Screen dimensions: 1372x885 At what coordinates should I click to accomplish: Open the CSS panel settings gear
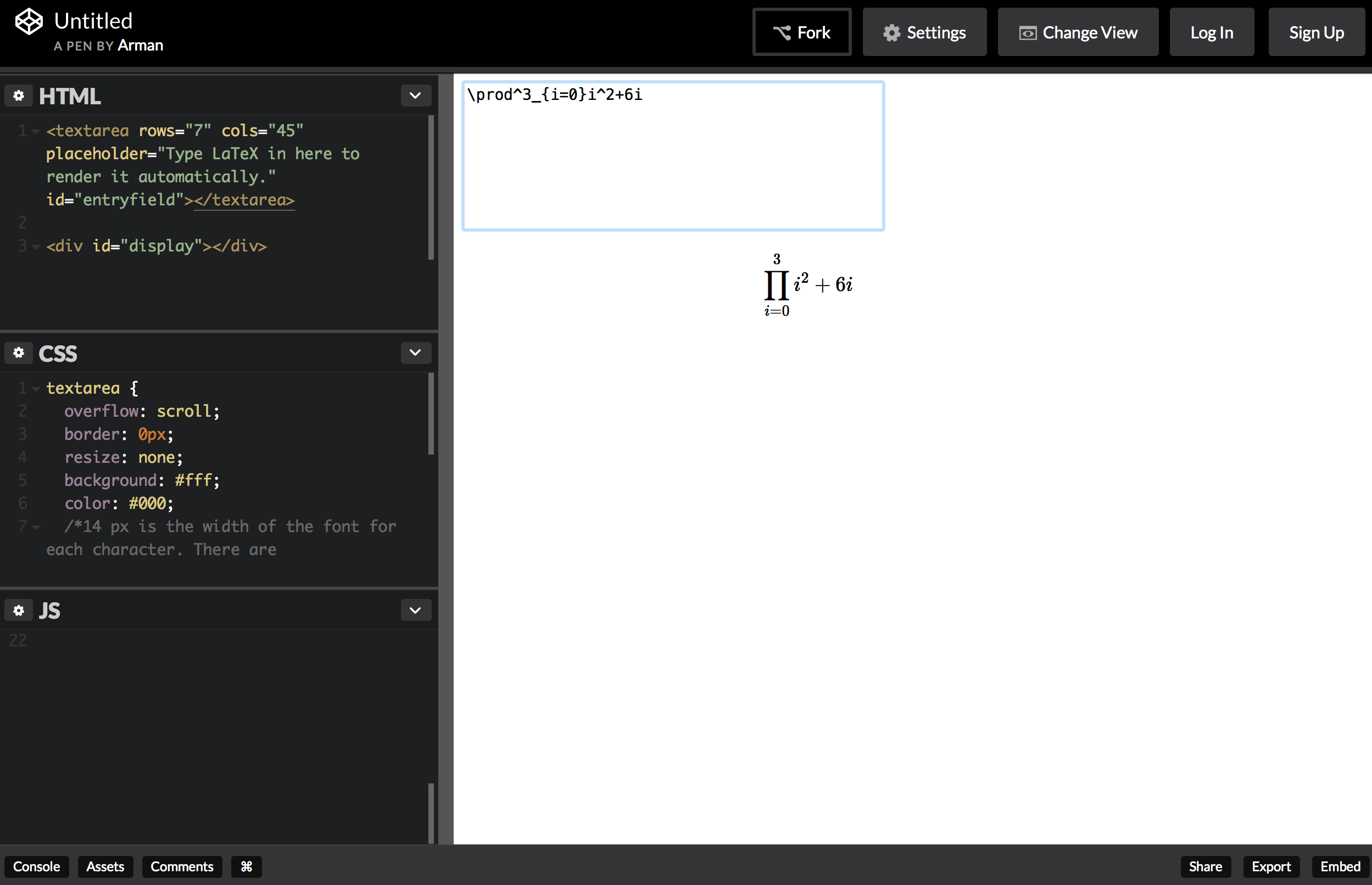[19, 353]
